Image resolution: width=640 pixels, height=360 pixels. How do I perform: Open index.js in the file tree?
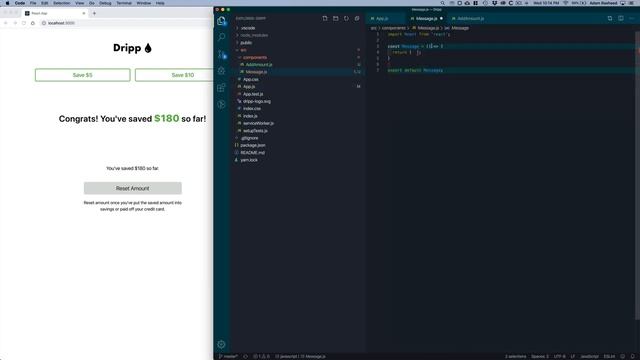pyautogui.click(x=250, y=116)
